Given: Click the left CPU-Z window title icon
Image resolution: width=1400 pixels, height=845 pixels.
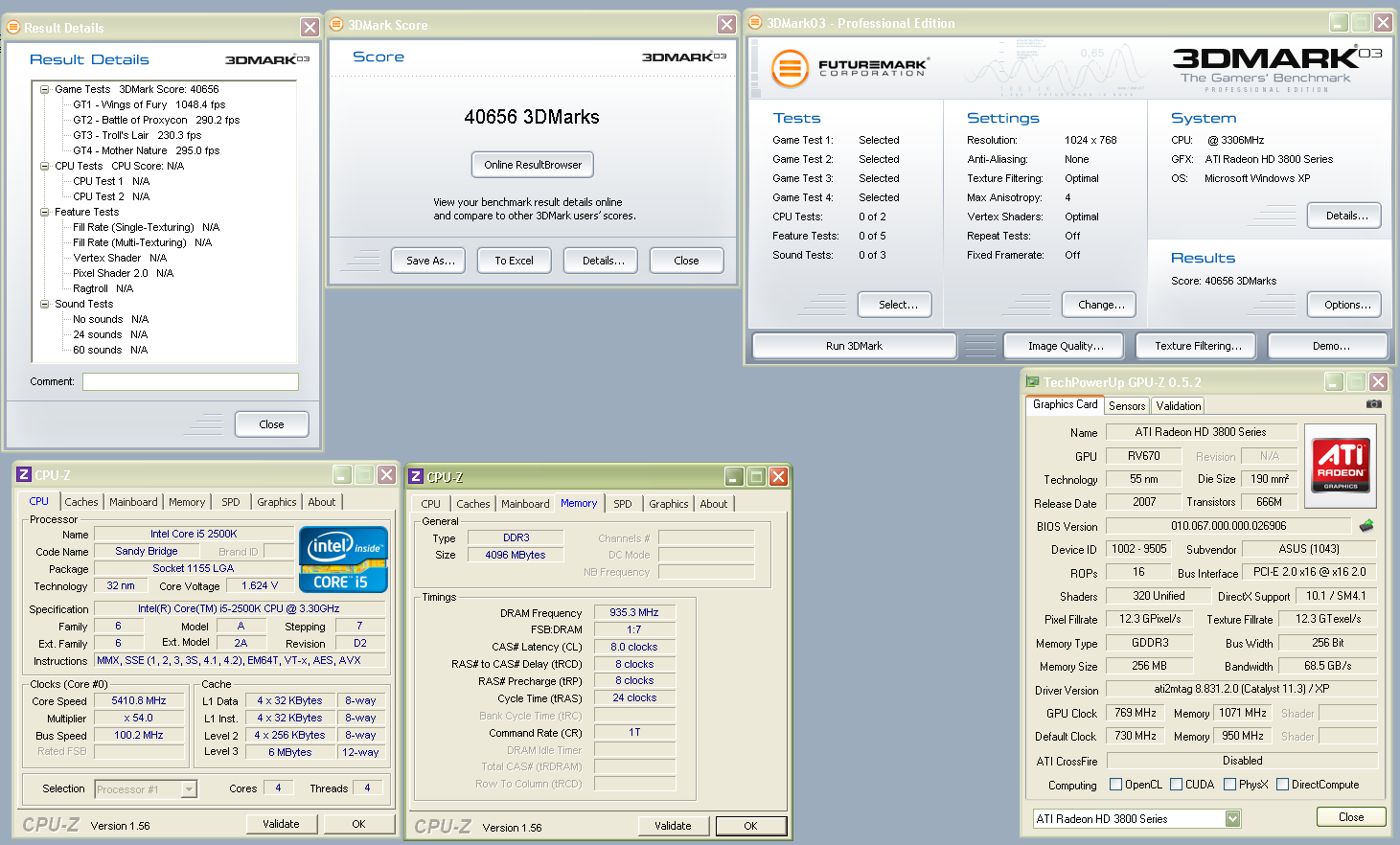Looking at the screenshot, I should click(24, 474).
